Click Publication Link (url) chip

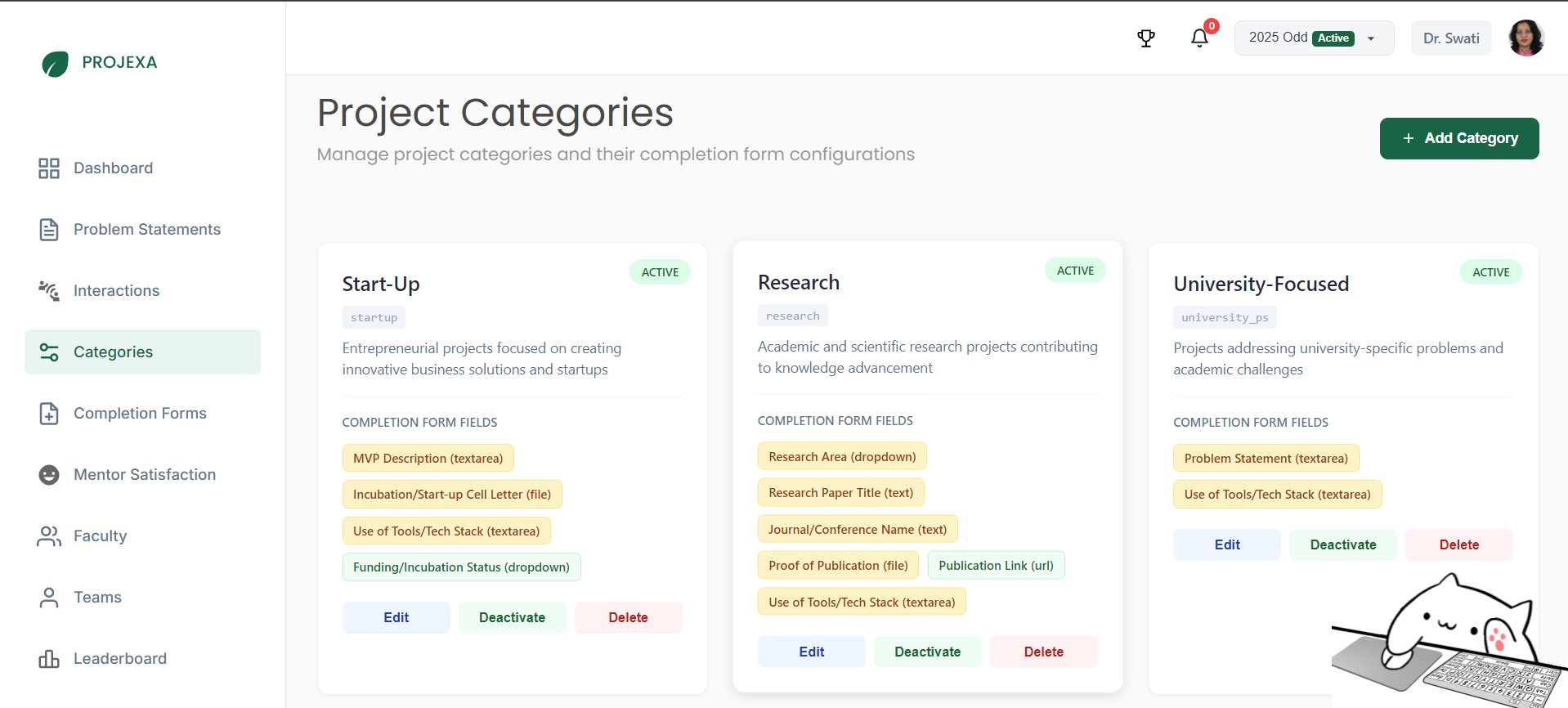tap(996, 566)
